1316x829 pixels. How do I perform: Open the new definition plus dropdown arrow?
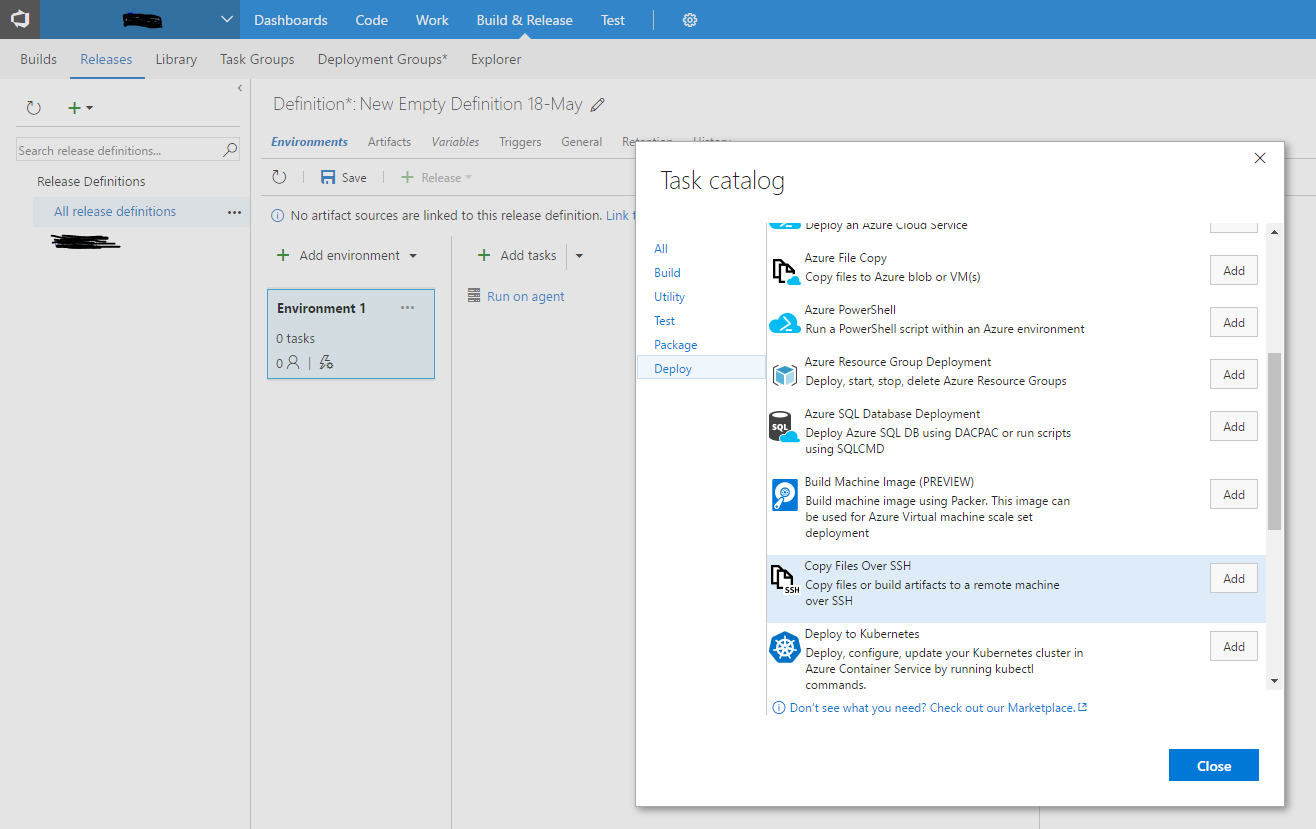[89, 108]
